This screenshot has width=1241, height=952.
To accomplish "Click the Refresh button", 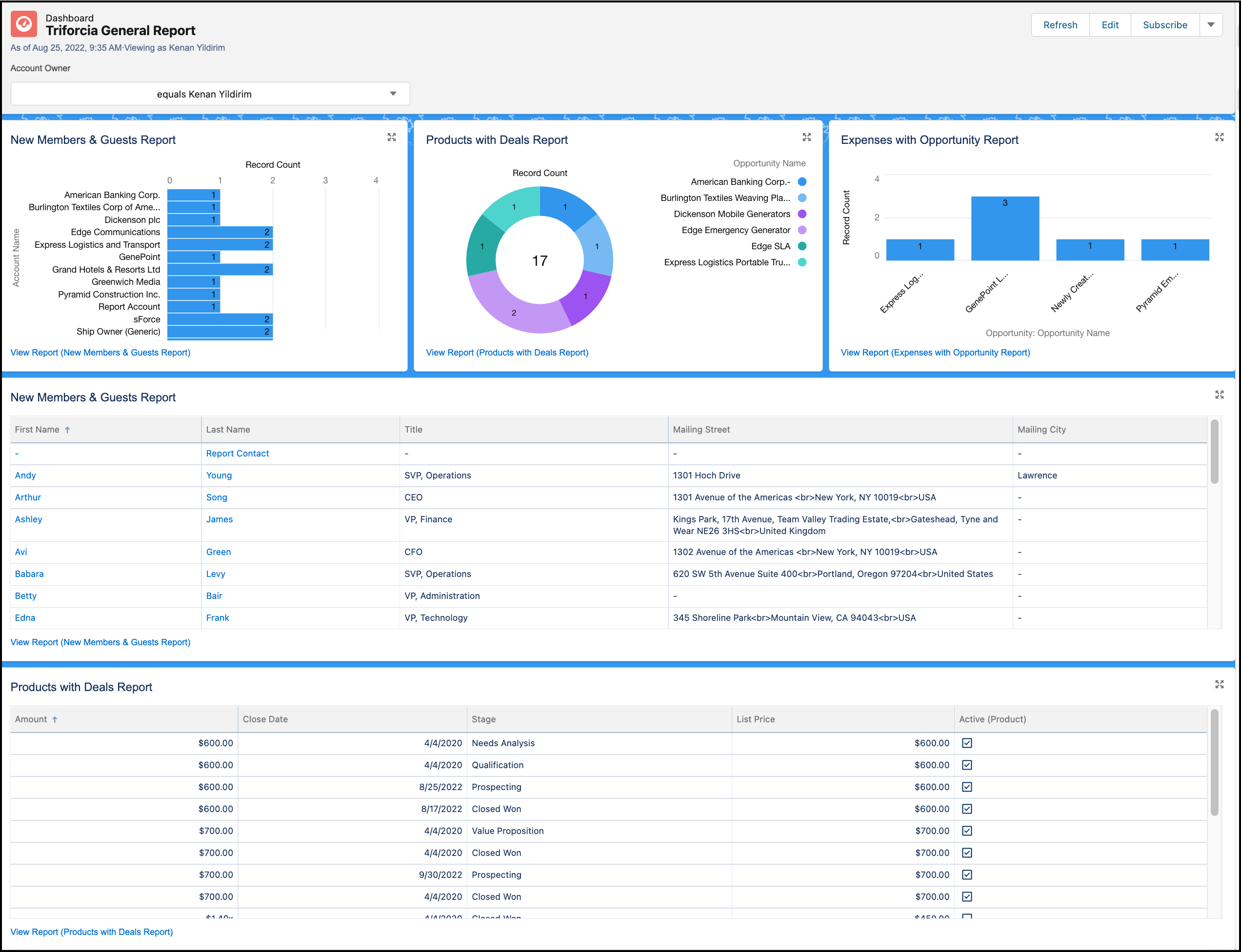I will point(1060,25).
